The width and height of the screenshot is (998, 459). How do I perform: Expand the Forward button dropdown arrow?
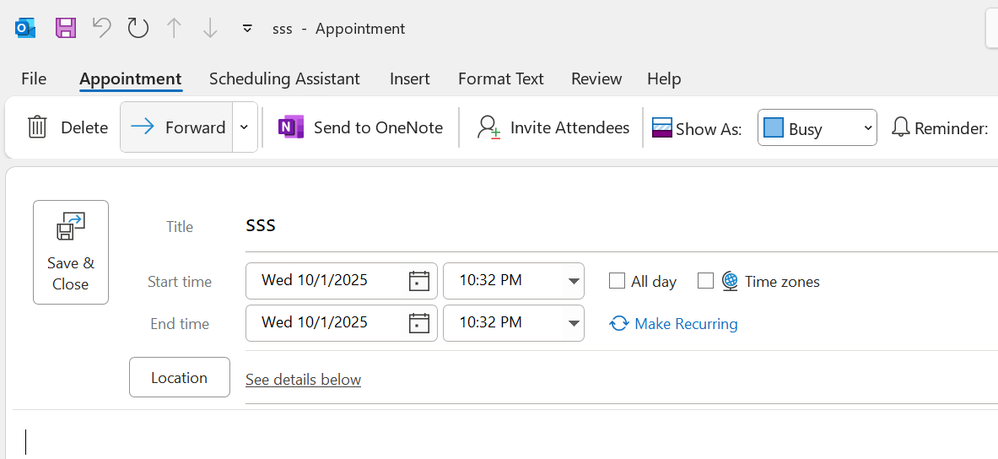[x=245, y=127]
